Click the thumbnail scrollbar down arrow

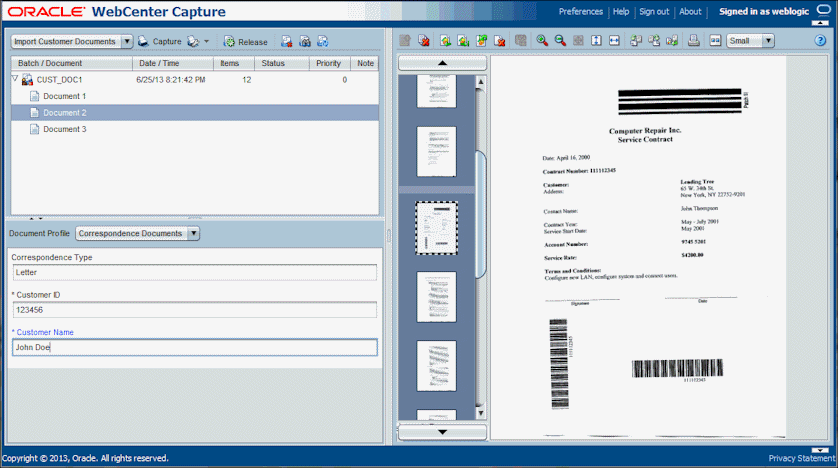pos(480,413)
